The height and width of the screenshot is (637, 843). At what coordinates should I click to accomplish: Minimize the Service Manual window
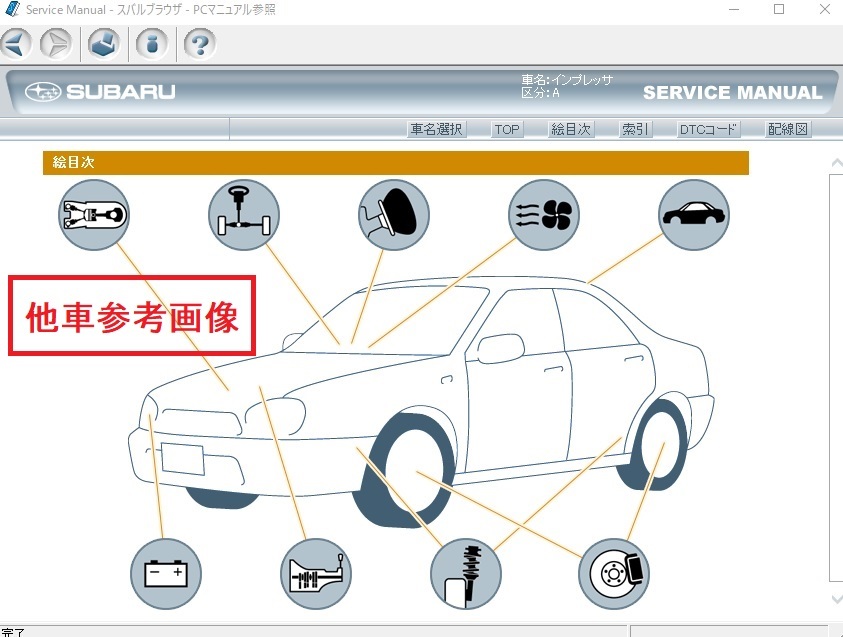coord(734,10)
